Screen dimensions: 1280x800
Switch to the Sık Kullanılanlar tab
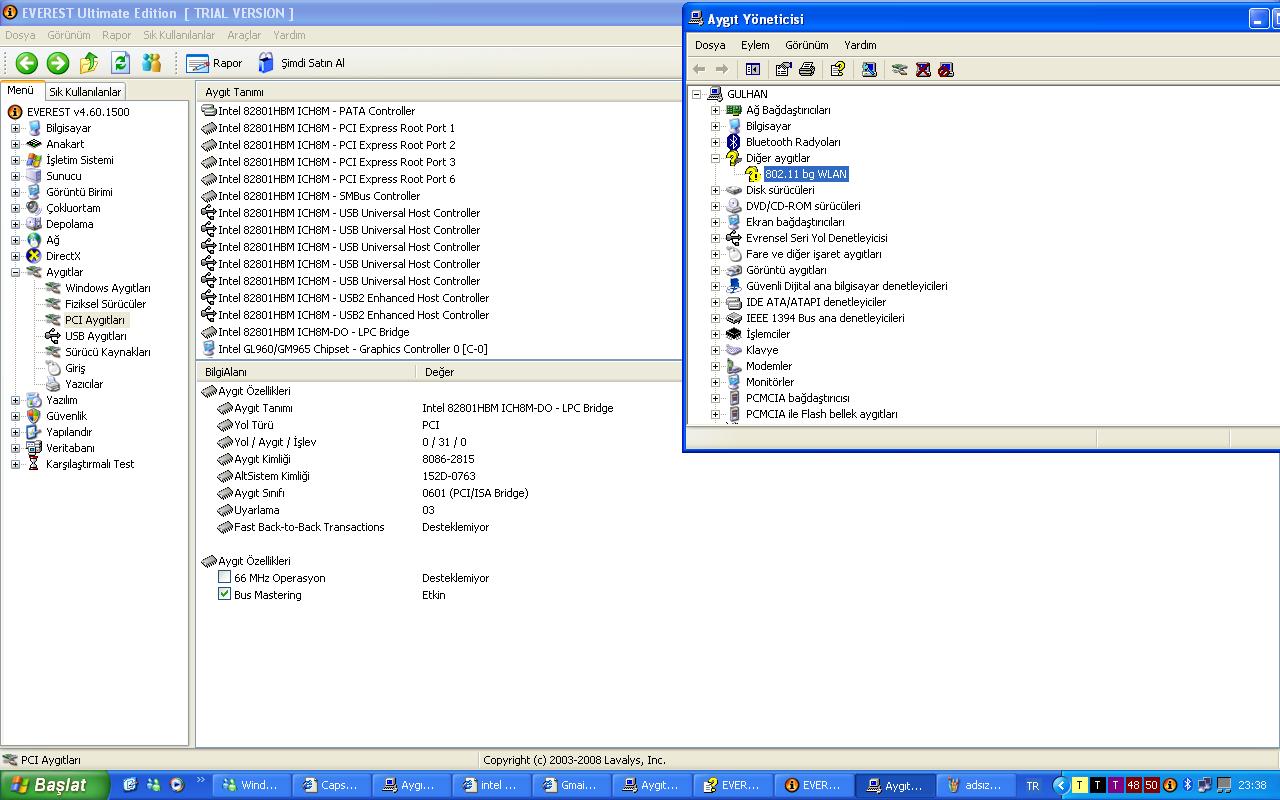pyautogui.click(x=85, y=92)
